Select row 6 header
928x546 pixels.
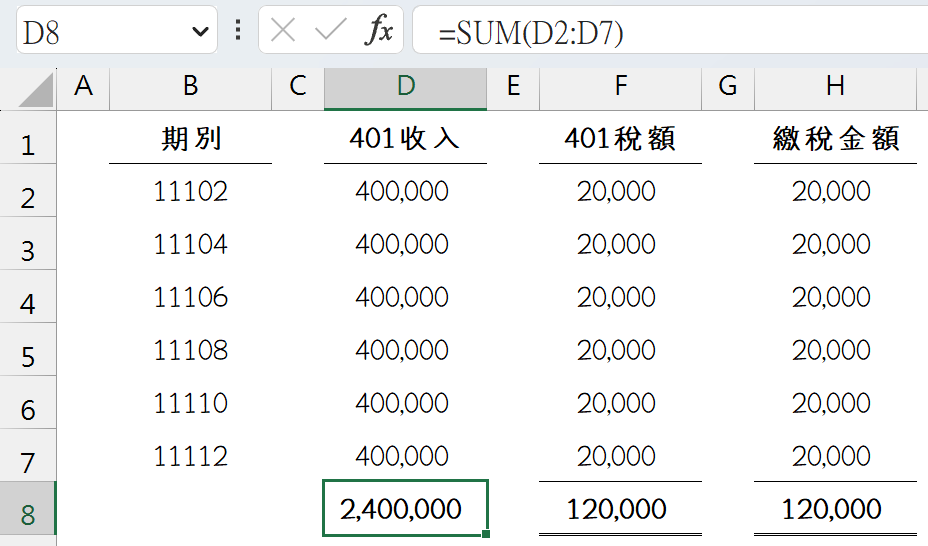[x=28, y=403]
